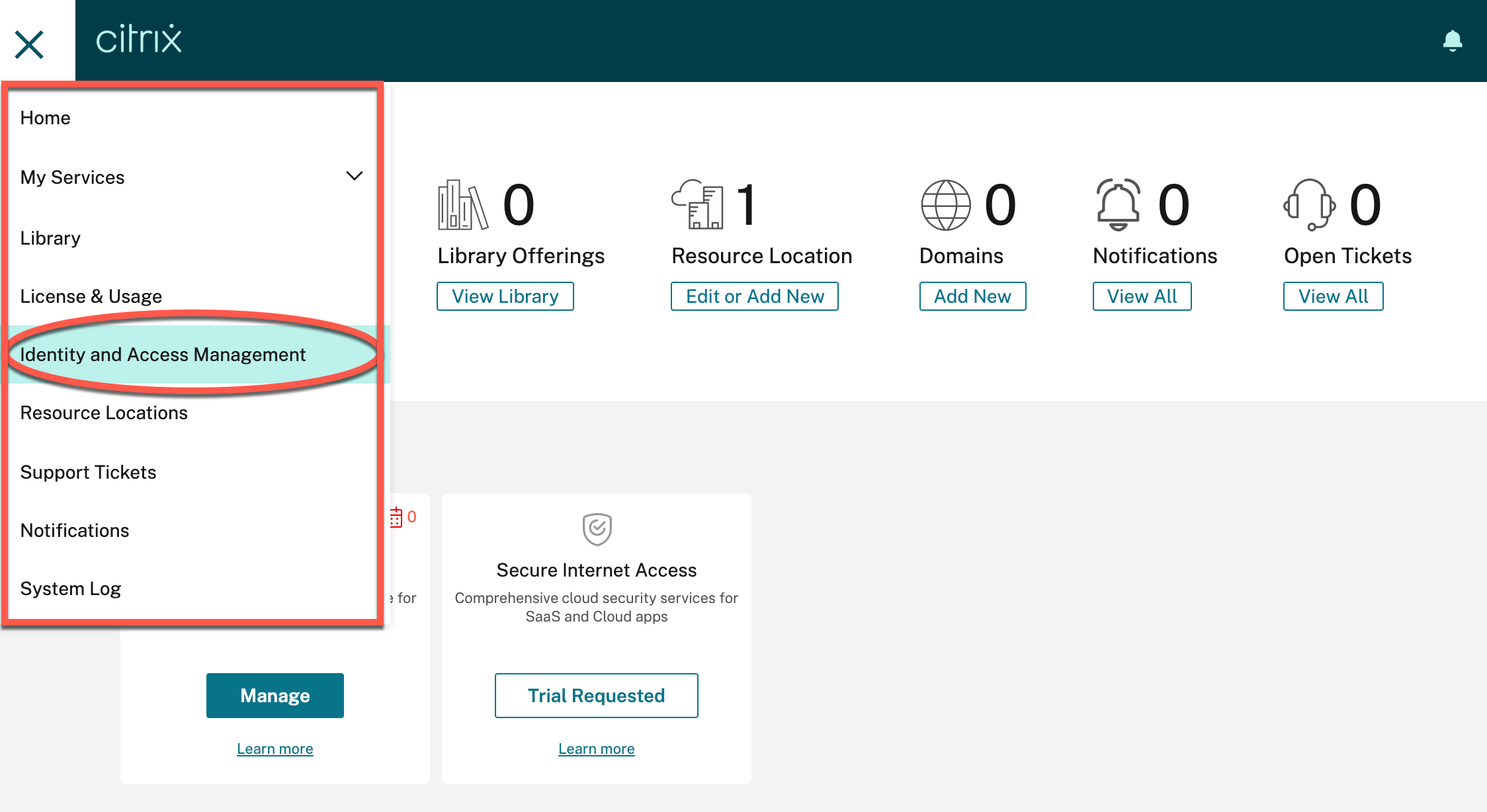1487x812 pixels.
Task: Click the Manage button
Action: pyautogui.click(x=275, y=696)
